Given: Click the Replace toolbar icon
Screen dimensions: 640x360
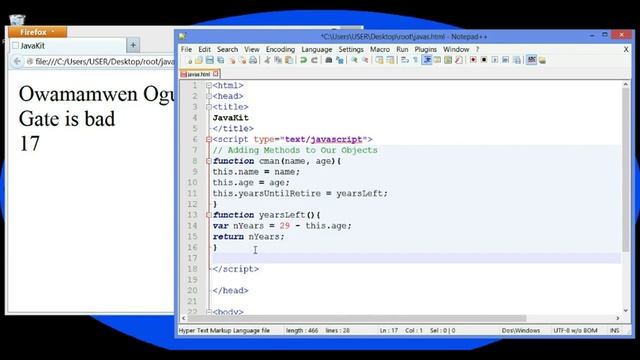Looking at the screenshot, I should [340, 60].
